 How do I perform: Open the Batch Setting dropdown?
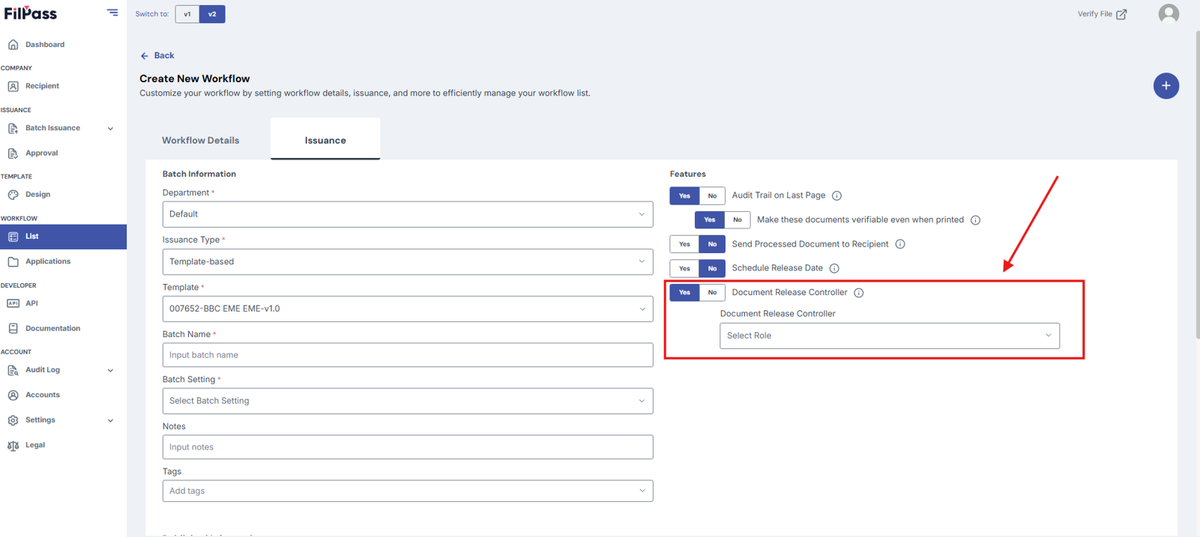coord(407,401)
